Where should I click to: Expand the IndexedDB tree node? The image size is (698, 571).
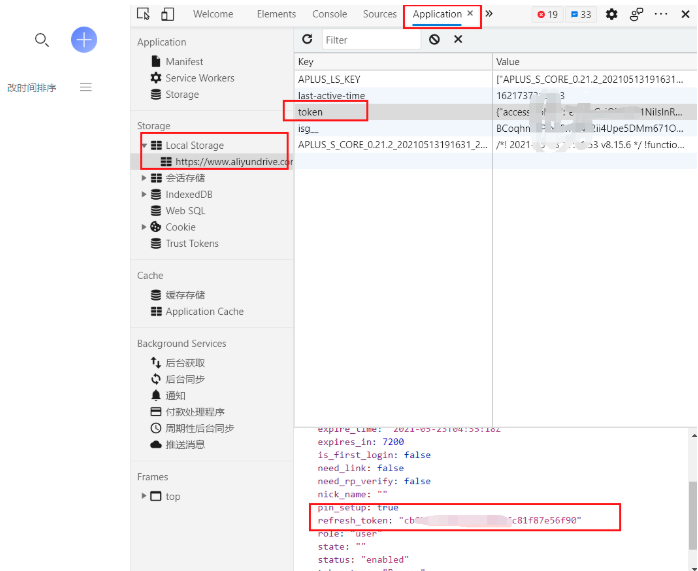(144, 194)
